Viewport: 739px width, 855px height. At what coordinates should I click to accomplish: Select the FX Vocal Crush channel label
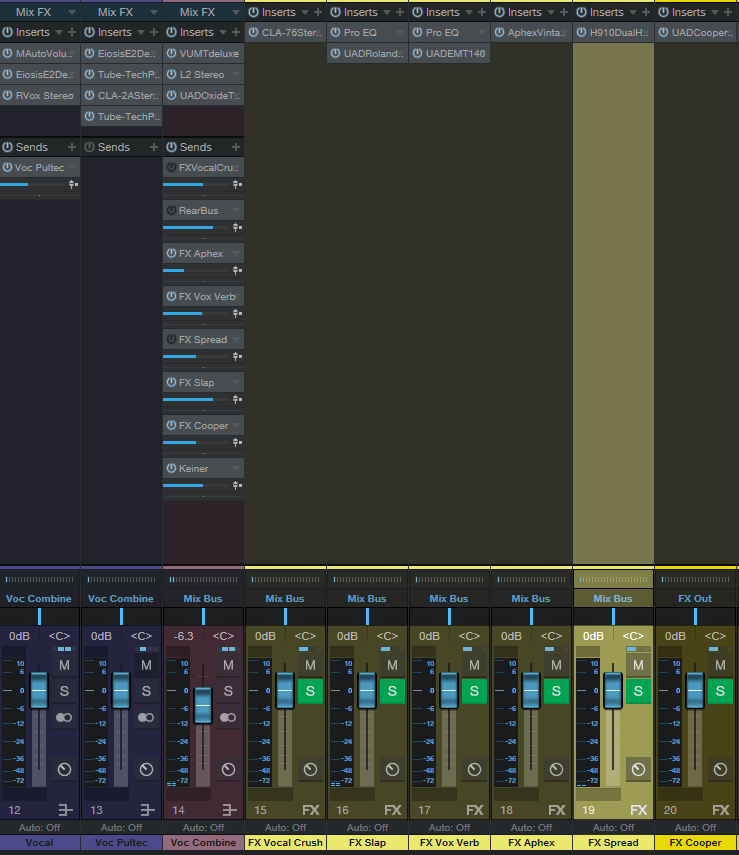pyautogui.click(x=286, y=842)
